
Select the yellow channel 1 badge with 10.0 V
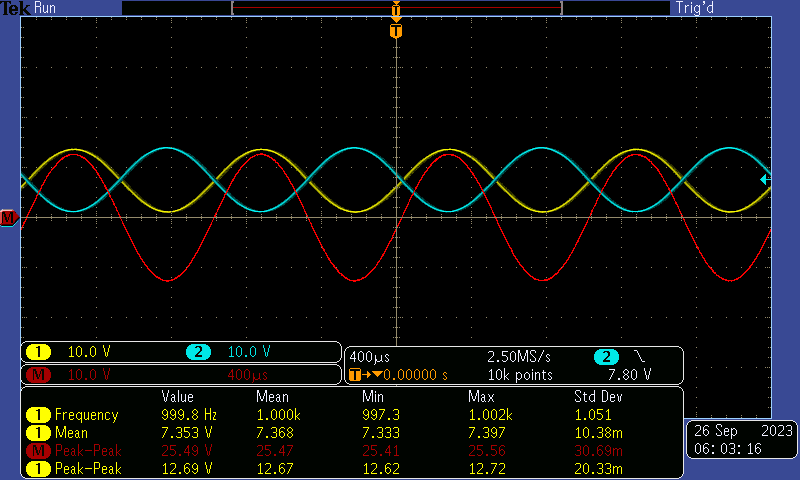click(x=38, y=352)
